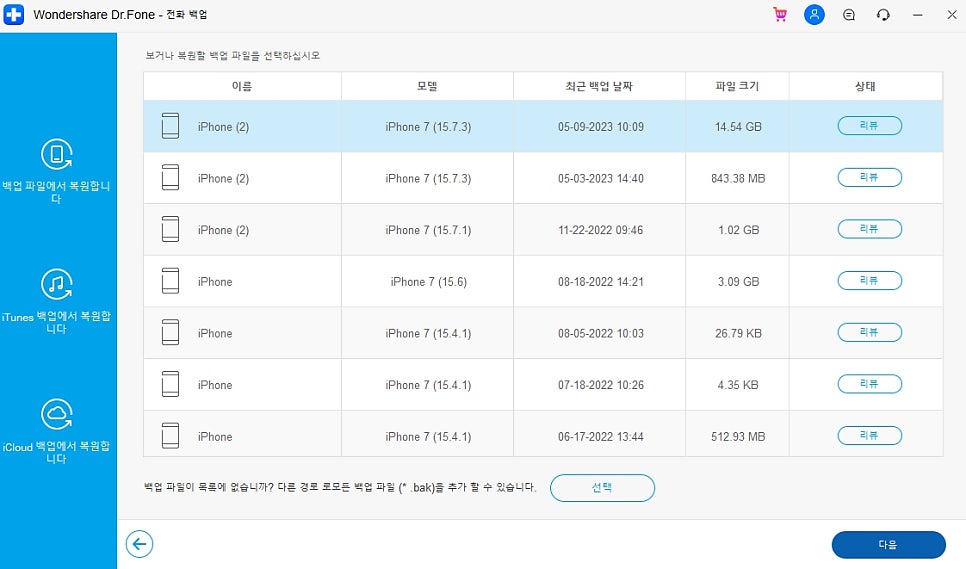Click view button for 08-18-2022 14:21 backup

click(869, 281)
